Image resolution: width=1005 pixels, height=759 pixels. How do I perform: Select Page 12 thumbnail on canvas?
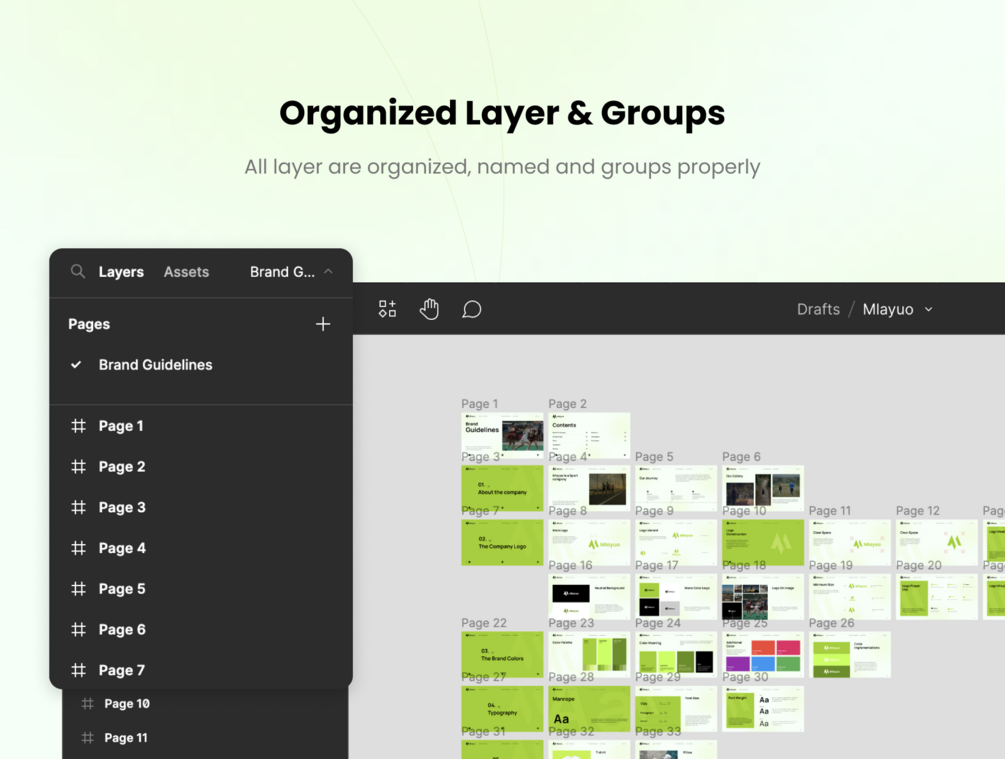tap(936, 542)
